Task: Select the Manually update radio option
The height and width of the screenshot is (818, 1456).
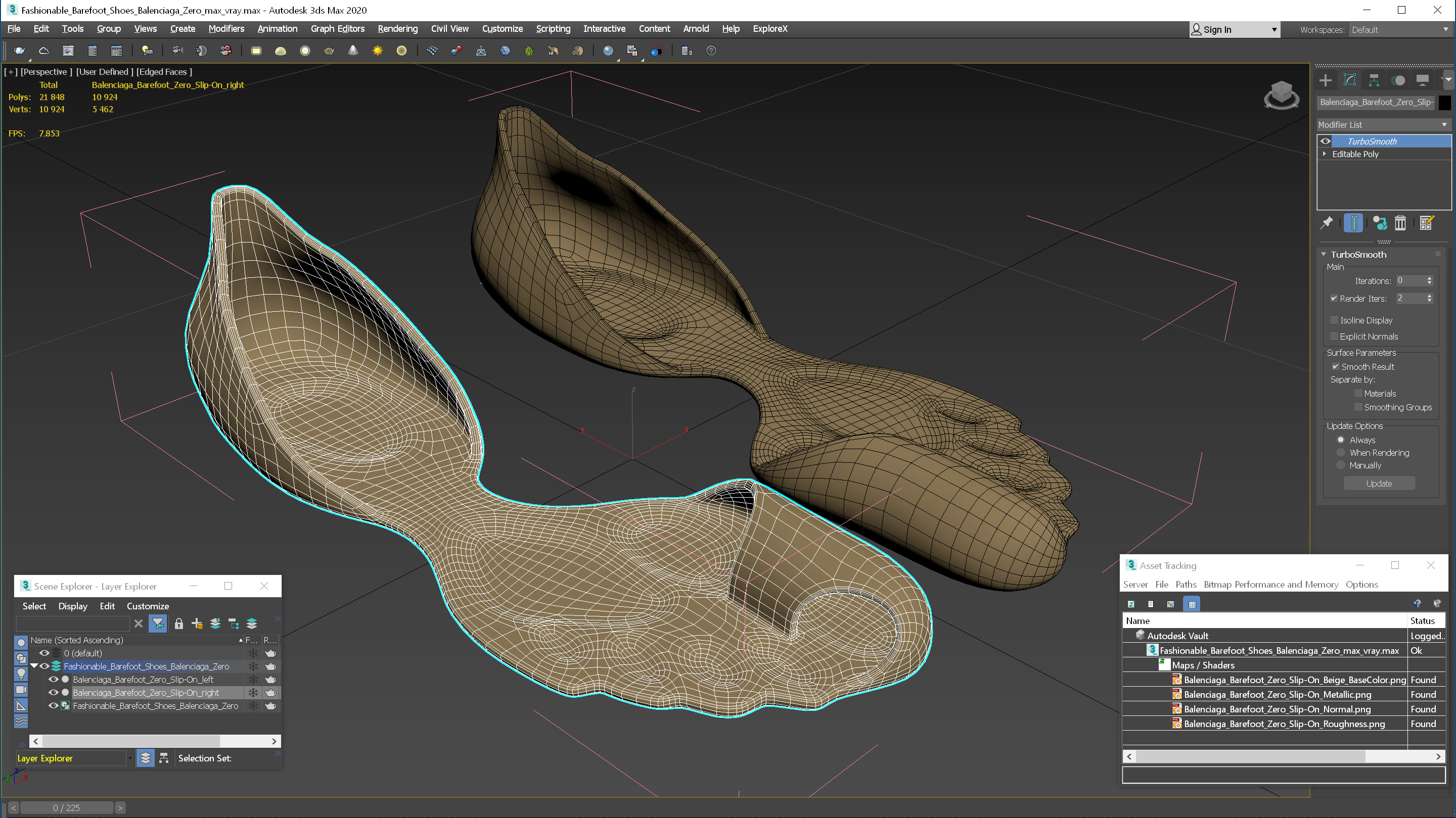Action: click(x=1341, y=465)
